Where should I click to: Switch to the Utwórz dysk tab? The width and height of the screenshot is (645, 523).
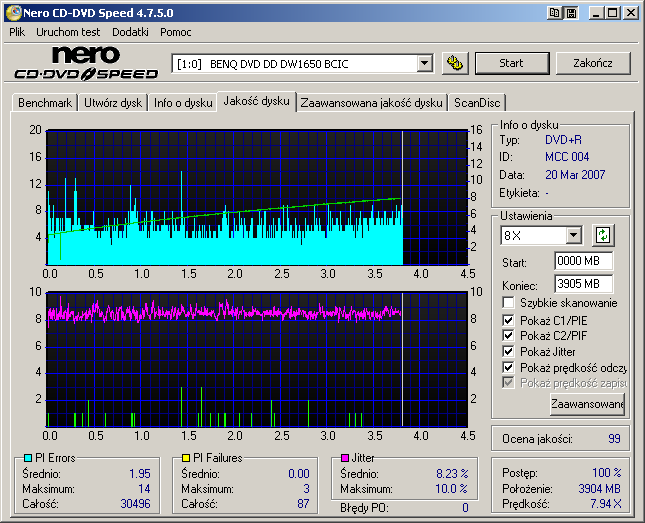click(x=113, y=102)
